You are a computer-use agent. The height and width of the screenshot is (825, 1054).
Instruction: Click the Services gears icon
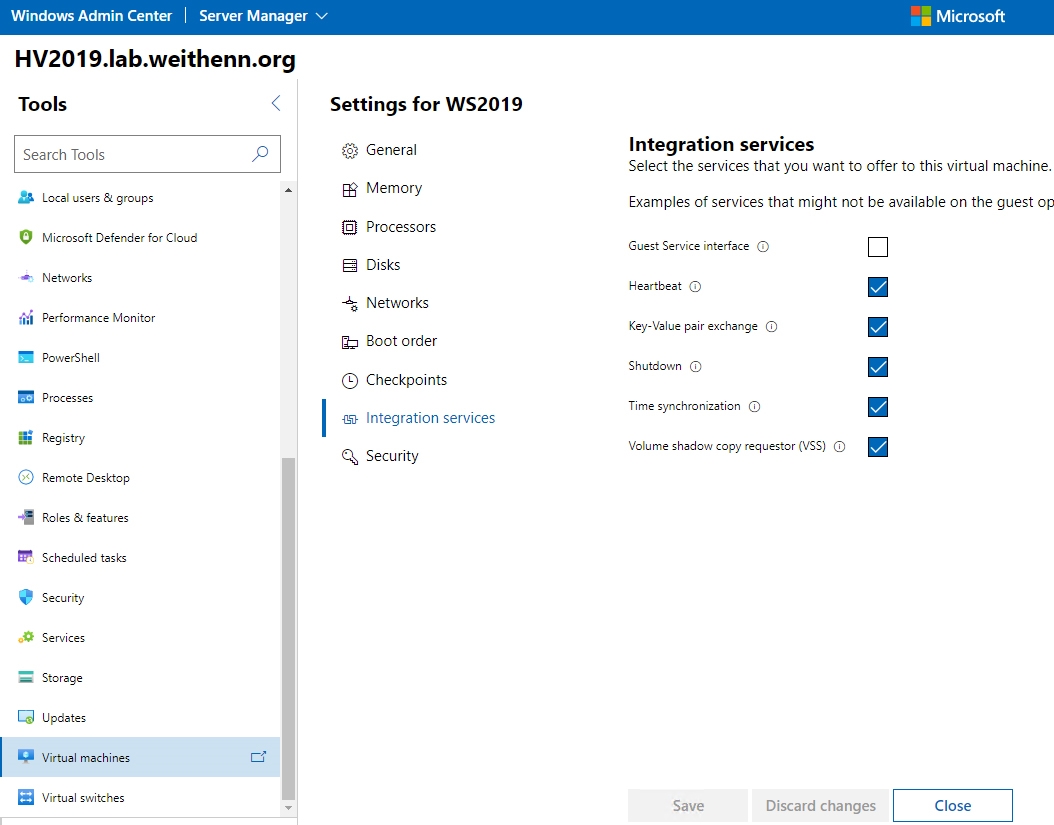pyautogui.click(x=26, y=637)
